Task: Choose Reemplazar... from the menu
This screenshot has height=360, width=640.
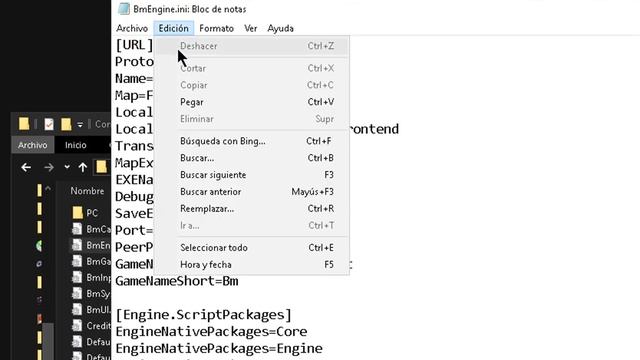Action: click(252, 209)
